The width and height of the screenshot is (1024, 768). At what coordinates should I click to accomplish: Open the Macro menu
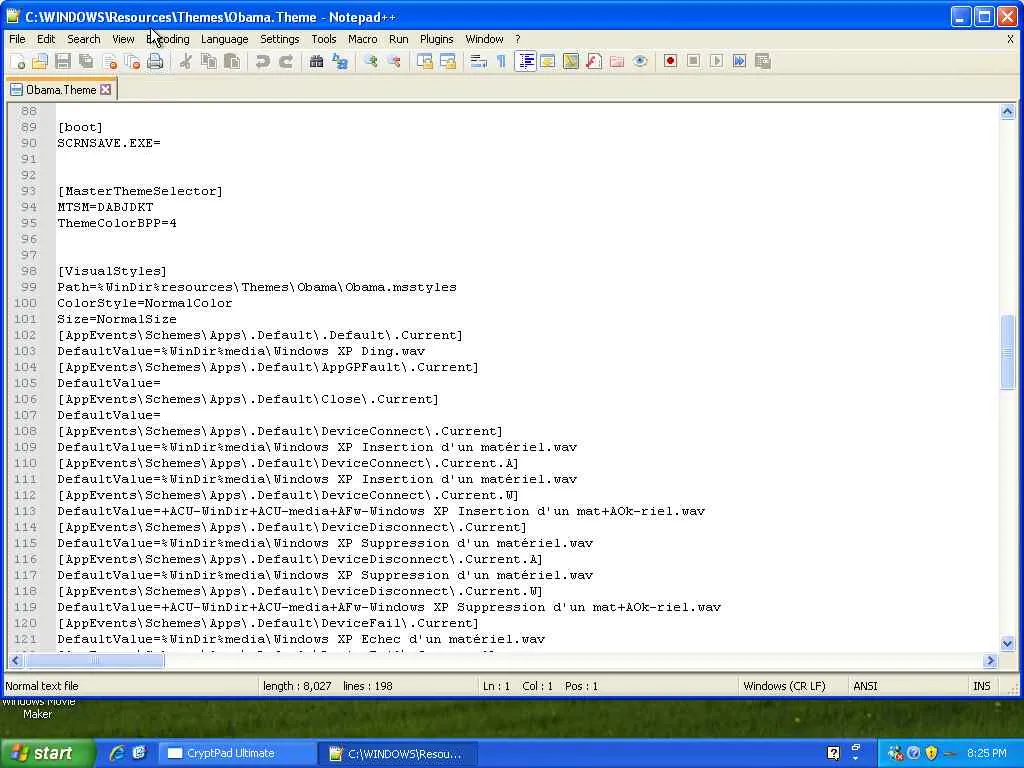click(x=362, y=39)
